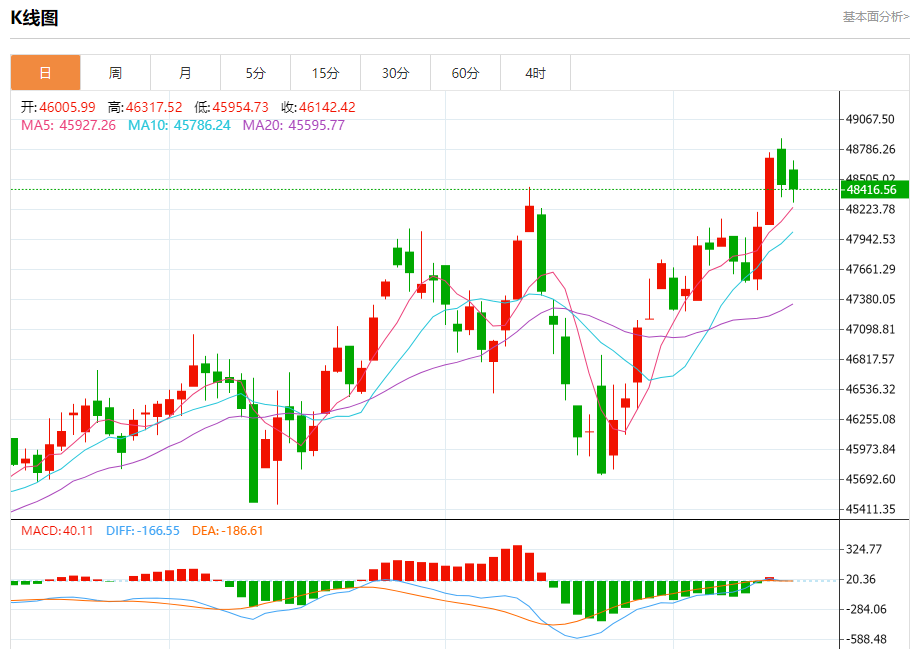
Task: Click the 48223.78 price axis label
Action: [870, 209]
